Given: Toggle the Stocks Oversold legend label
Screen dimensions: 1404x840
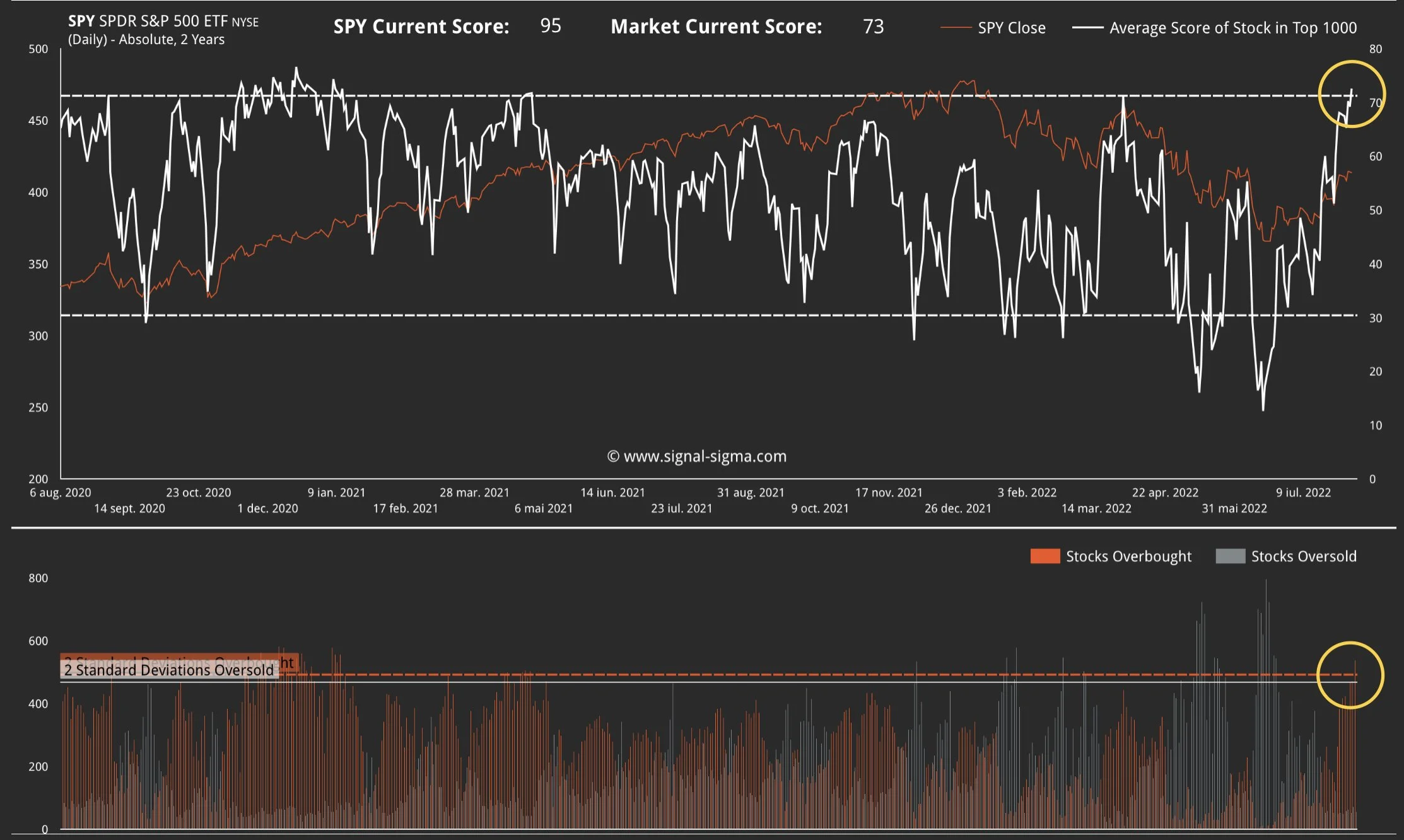Looking at the screenshot, I should (1303, 556).
